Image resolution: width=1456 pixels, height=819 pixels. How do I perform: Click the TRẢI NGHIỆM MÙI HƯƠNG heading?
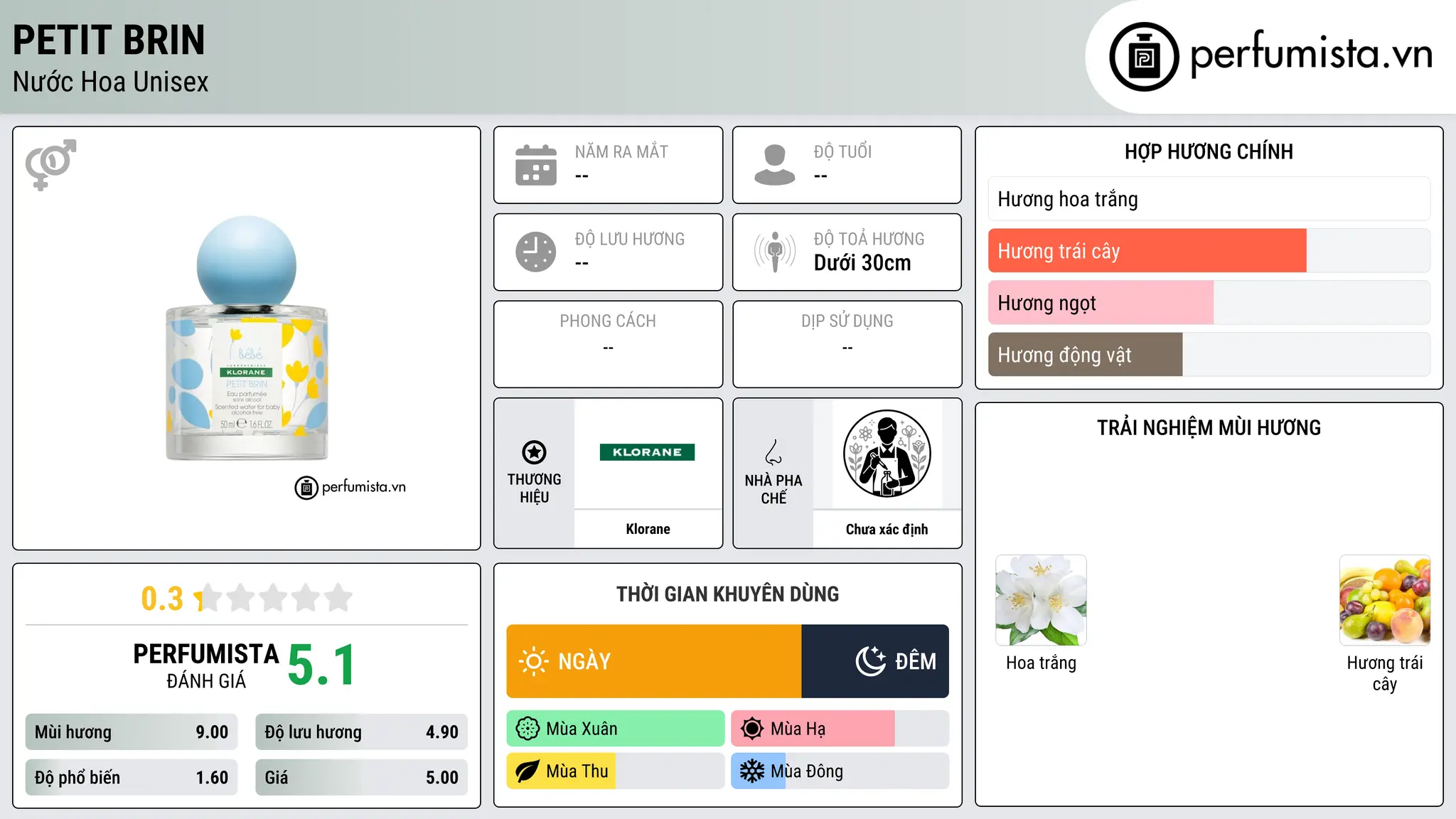coord(1209,427)
